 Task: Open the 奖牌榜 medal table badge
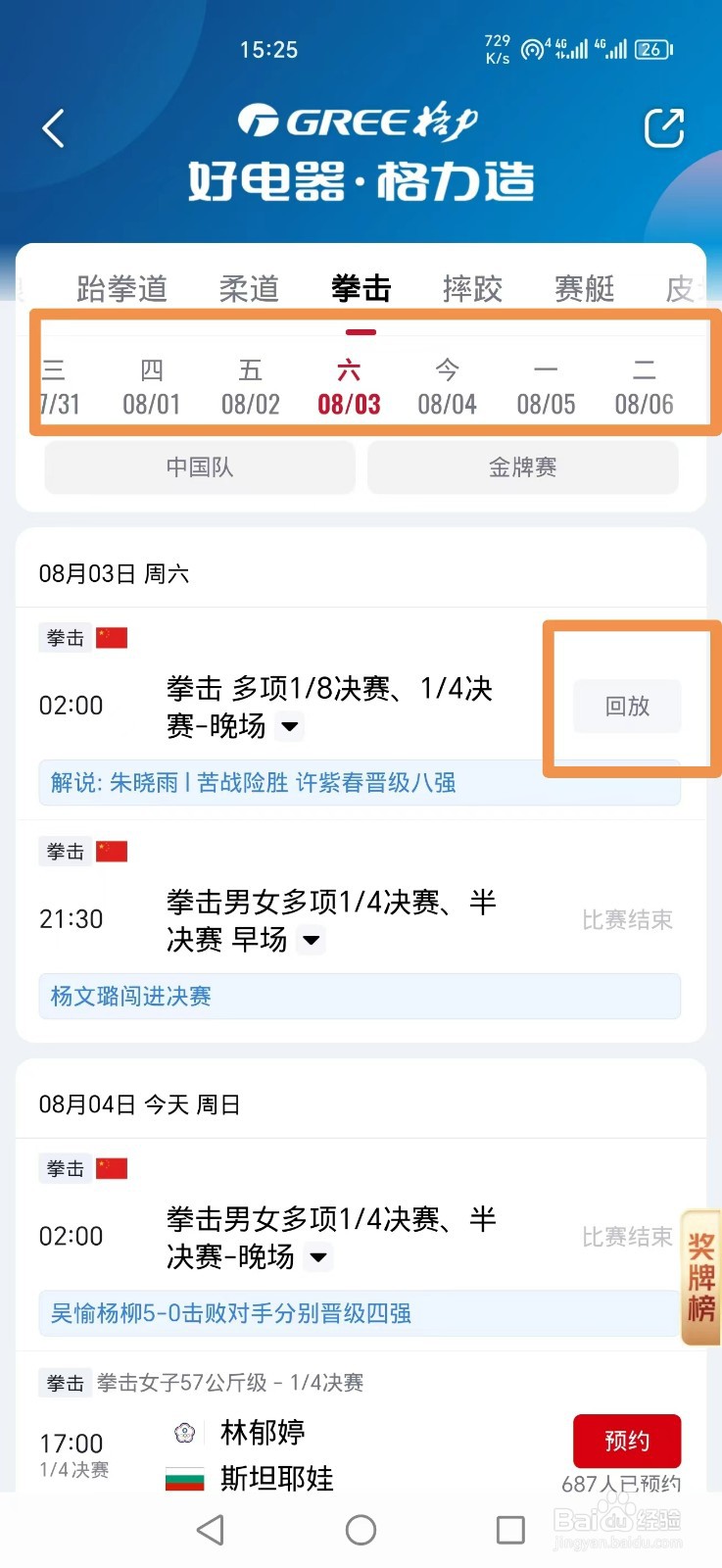point(701,1277)
